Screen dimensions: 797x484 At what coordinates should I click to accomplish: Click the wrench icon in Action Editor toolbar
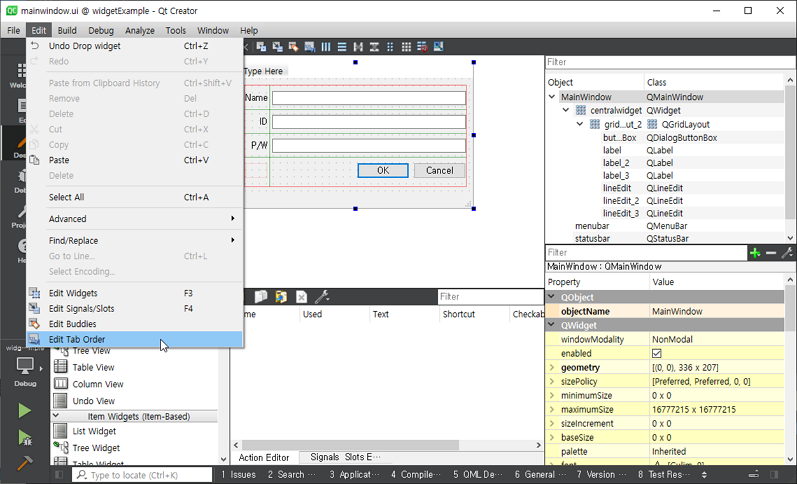point(322,297)
